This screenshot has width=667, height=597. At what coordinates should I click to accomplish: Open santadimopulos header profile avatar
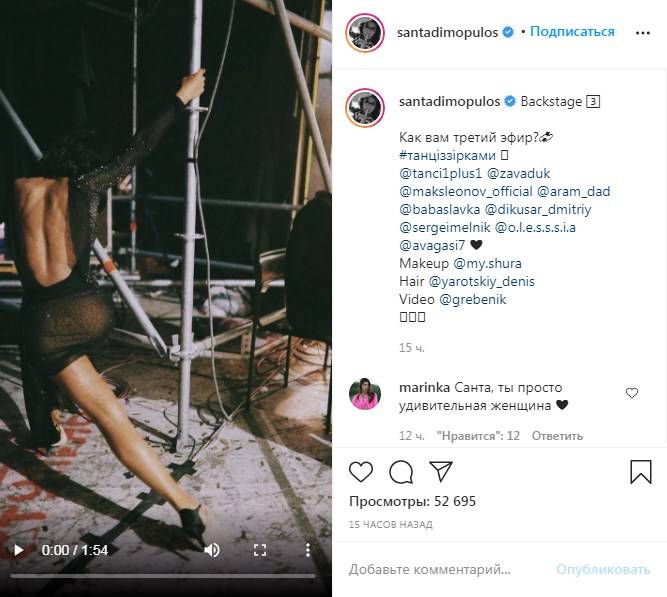(365, 33)
